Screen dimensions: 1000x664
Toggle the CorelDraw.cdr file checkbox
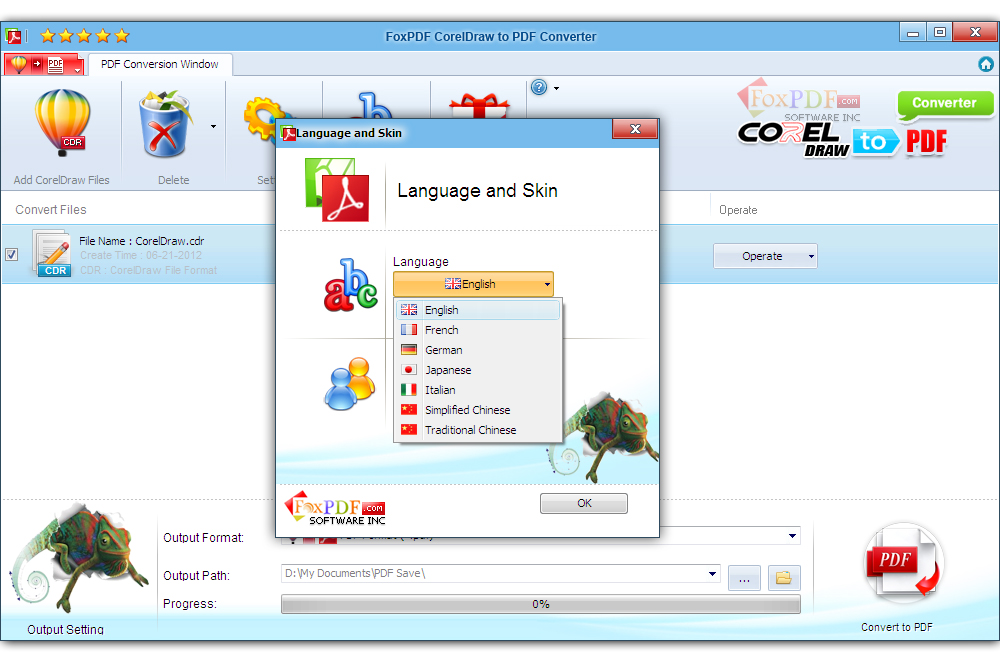coord(11,255)
